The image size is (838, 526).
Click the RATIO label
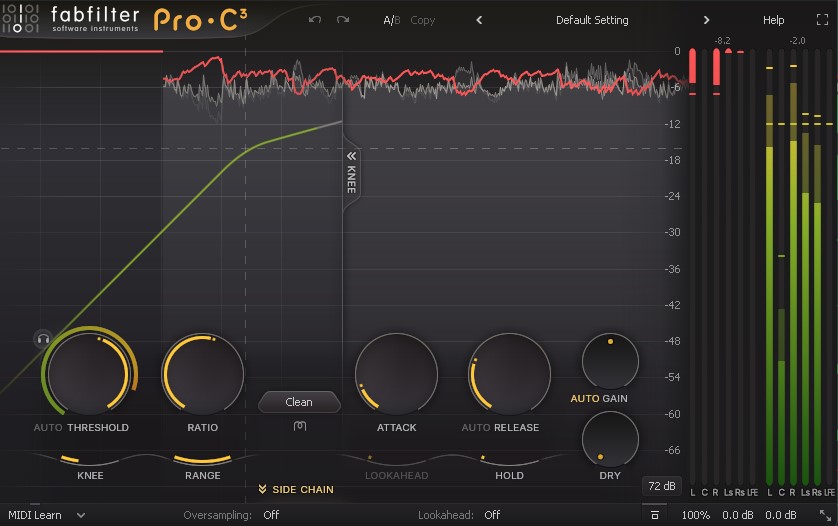pos(203,428)
